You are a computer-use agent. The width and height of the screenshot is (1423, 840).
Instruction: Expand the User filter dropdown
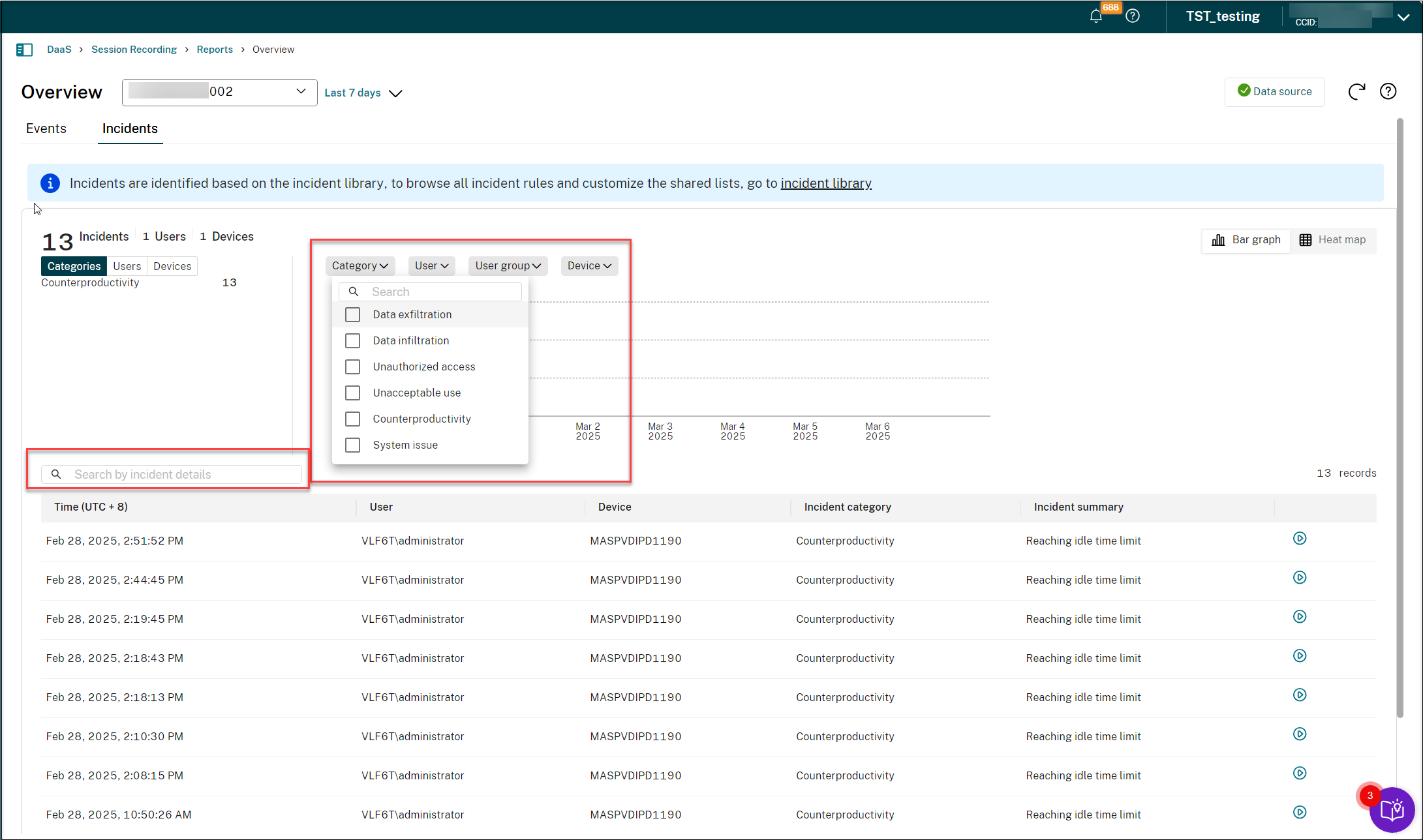[431, 266]
